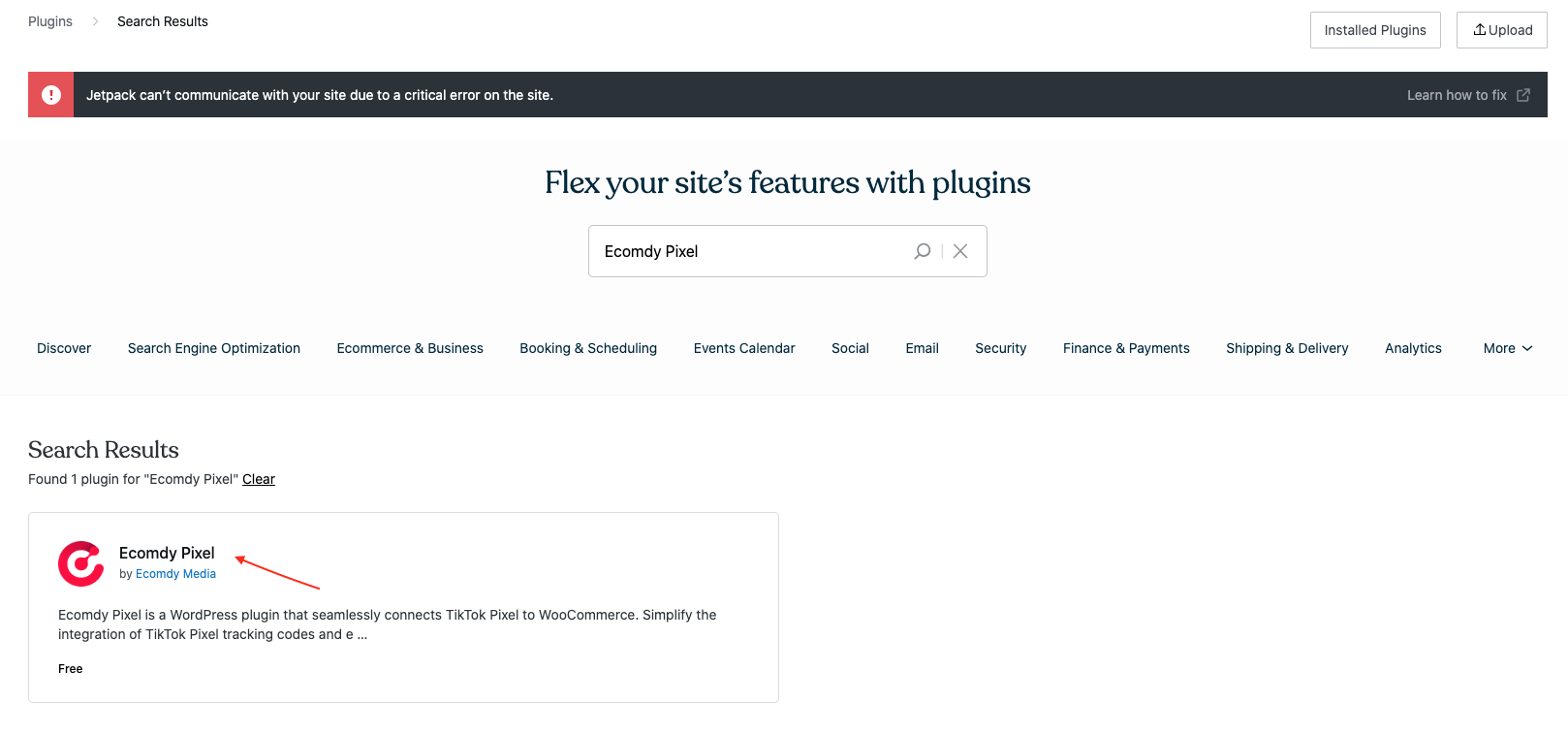Select the Email category
The image size is (1568, 735).
click(x=922, y=348)
